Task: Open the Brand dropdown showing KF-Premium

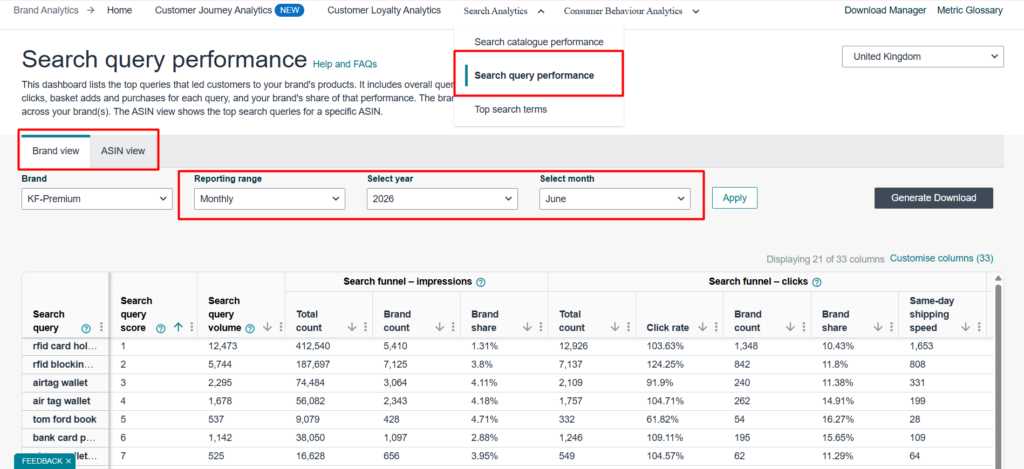Action: [97, 199]
